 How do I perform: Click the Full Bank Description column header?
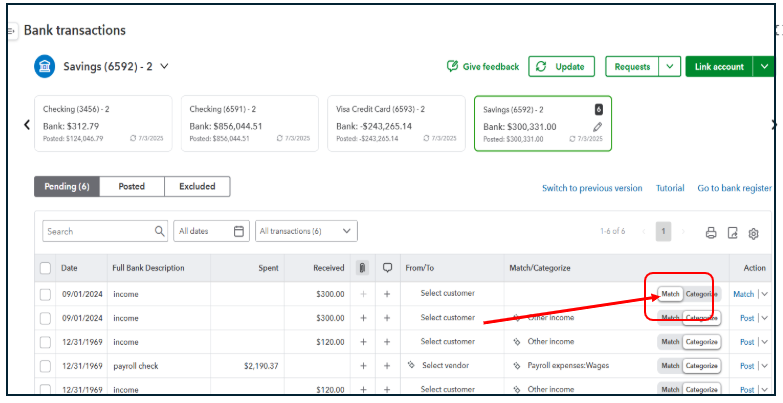(148, 268)
